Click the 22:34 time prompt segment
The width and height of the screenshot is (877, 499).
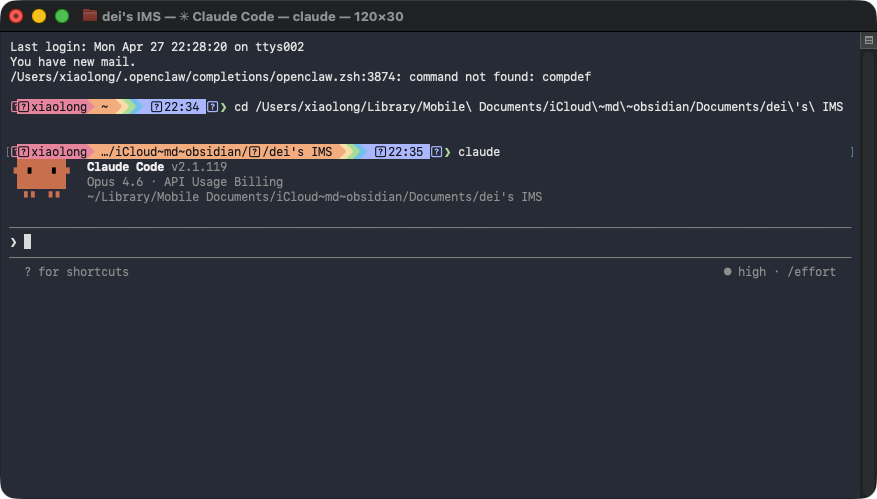click(182, 107)
